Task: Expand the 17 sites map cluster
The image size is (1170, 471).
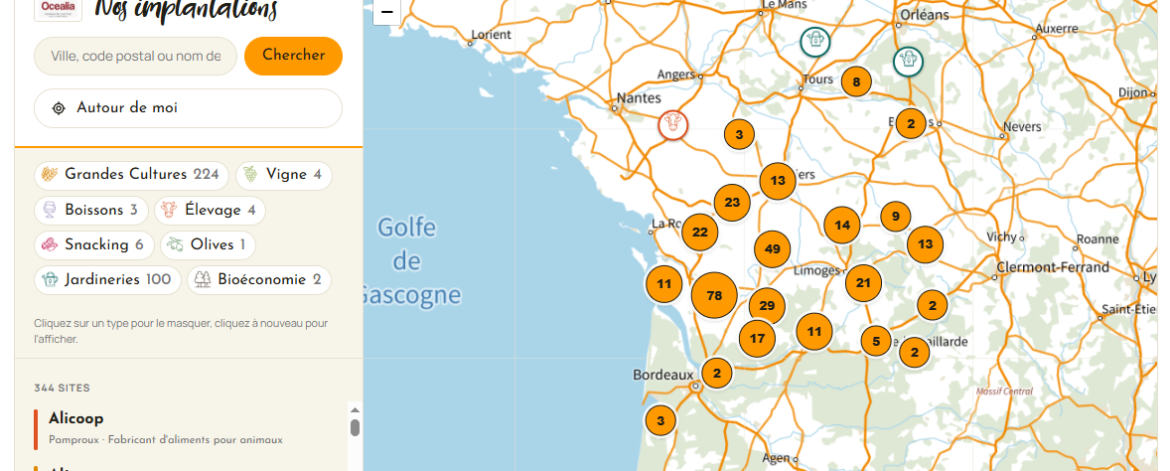Action: point(757,338)
